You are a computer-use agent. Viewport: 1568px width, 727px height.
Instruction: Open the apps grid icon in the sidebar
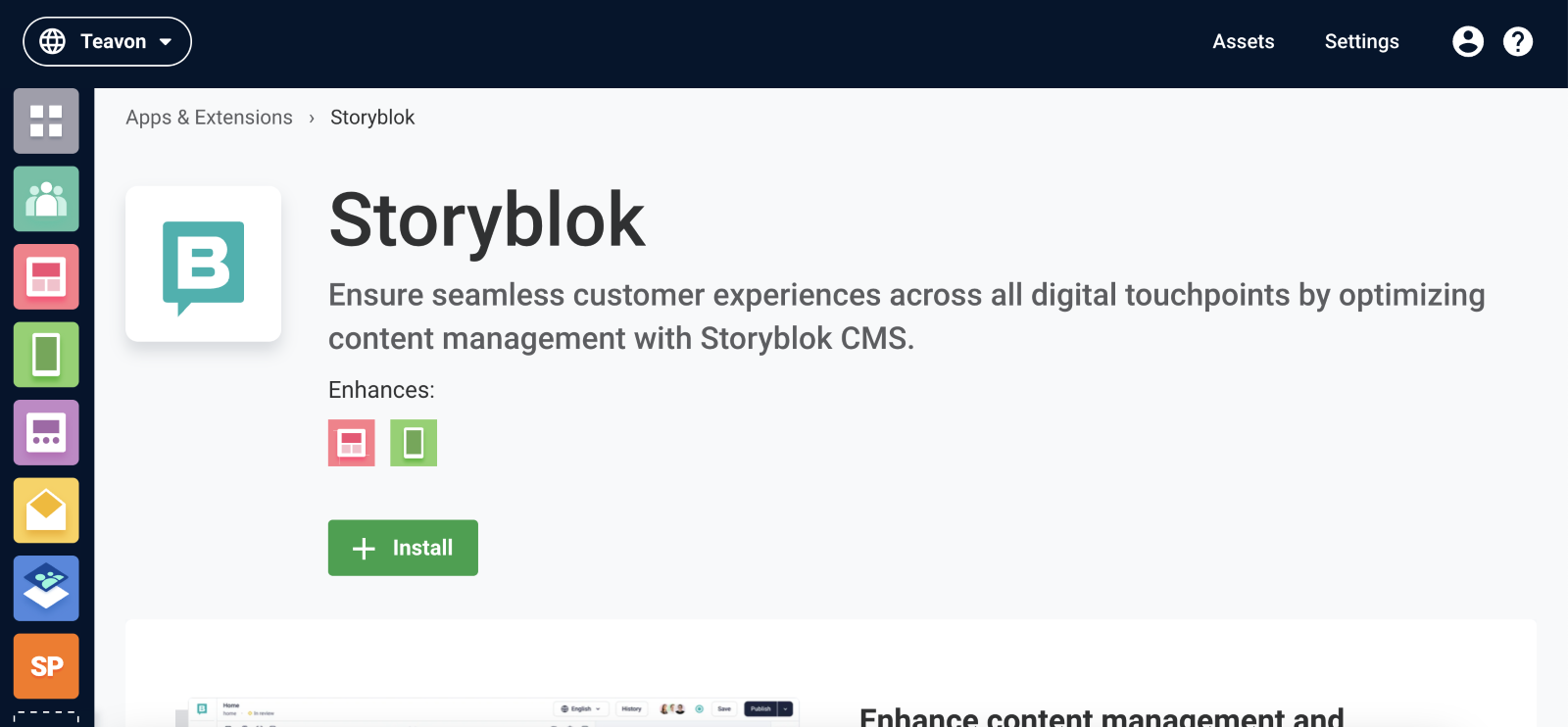(x=45, y=121)
